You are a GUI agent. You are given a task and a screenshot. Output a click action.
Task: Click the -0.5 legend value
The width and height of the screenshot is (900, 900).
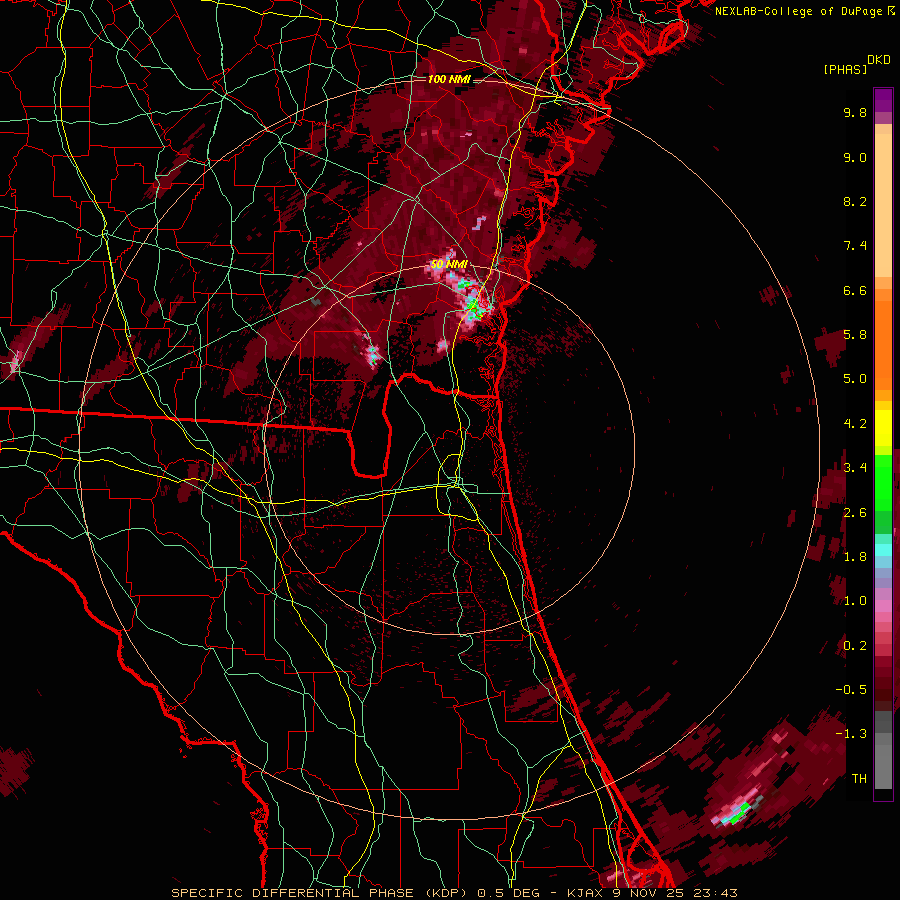(x=851, y=690)
